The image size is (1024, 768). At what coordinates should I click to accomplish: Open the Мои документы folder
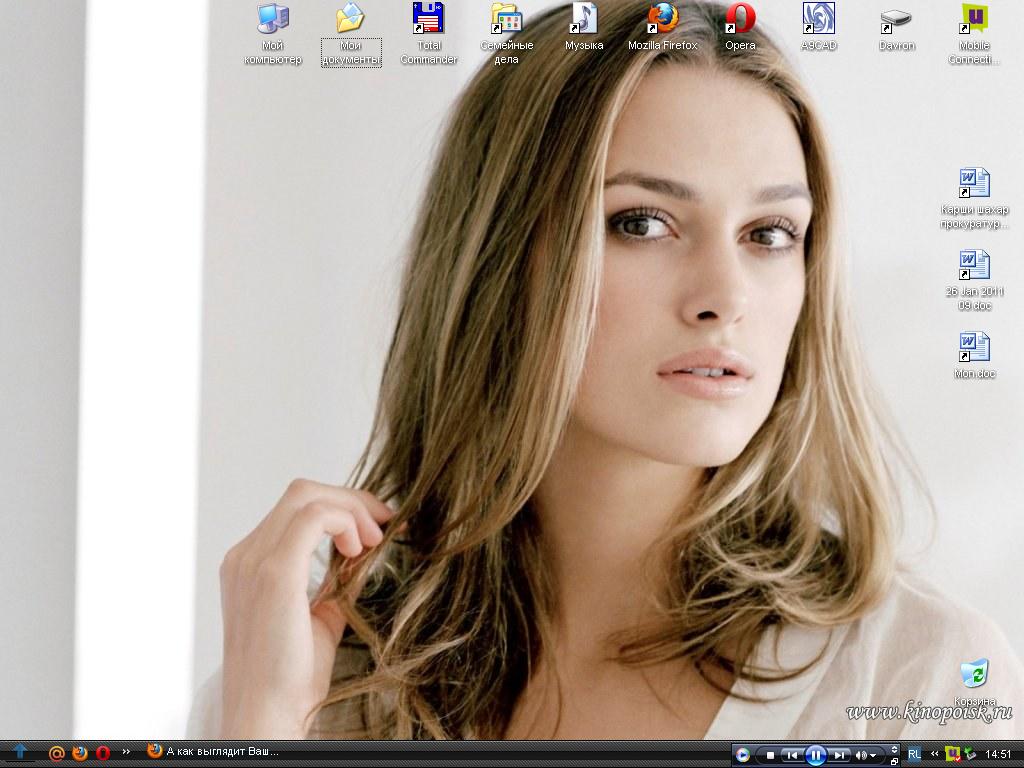point(350,19)
